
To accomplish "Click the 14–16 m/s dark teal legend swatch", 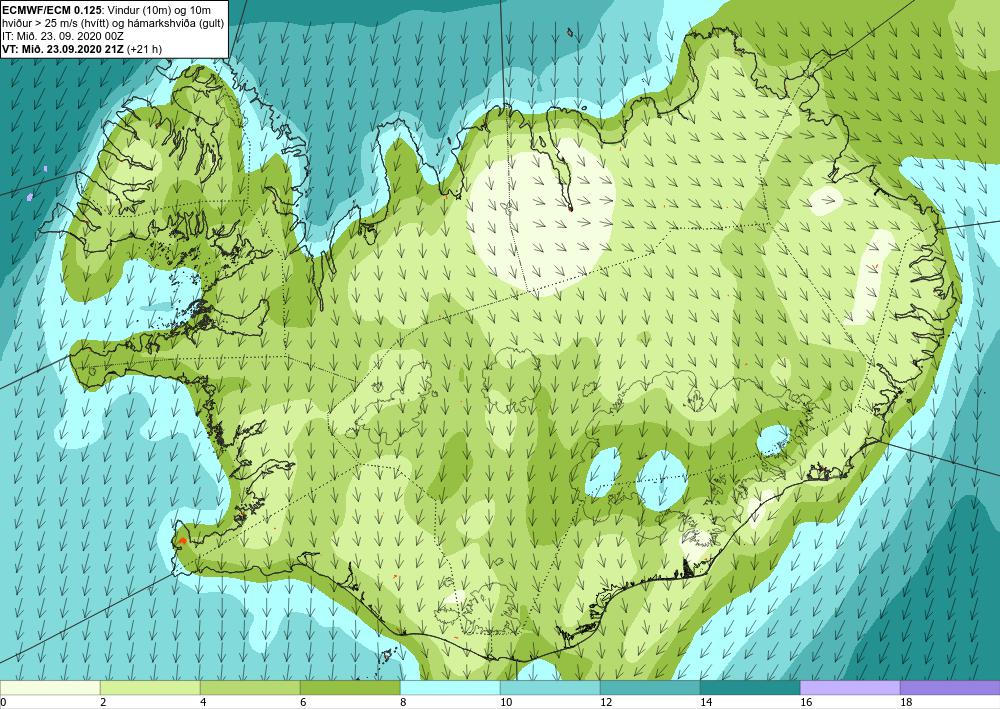I will tap(750, 687).
